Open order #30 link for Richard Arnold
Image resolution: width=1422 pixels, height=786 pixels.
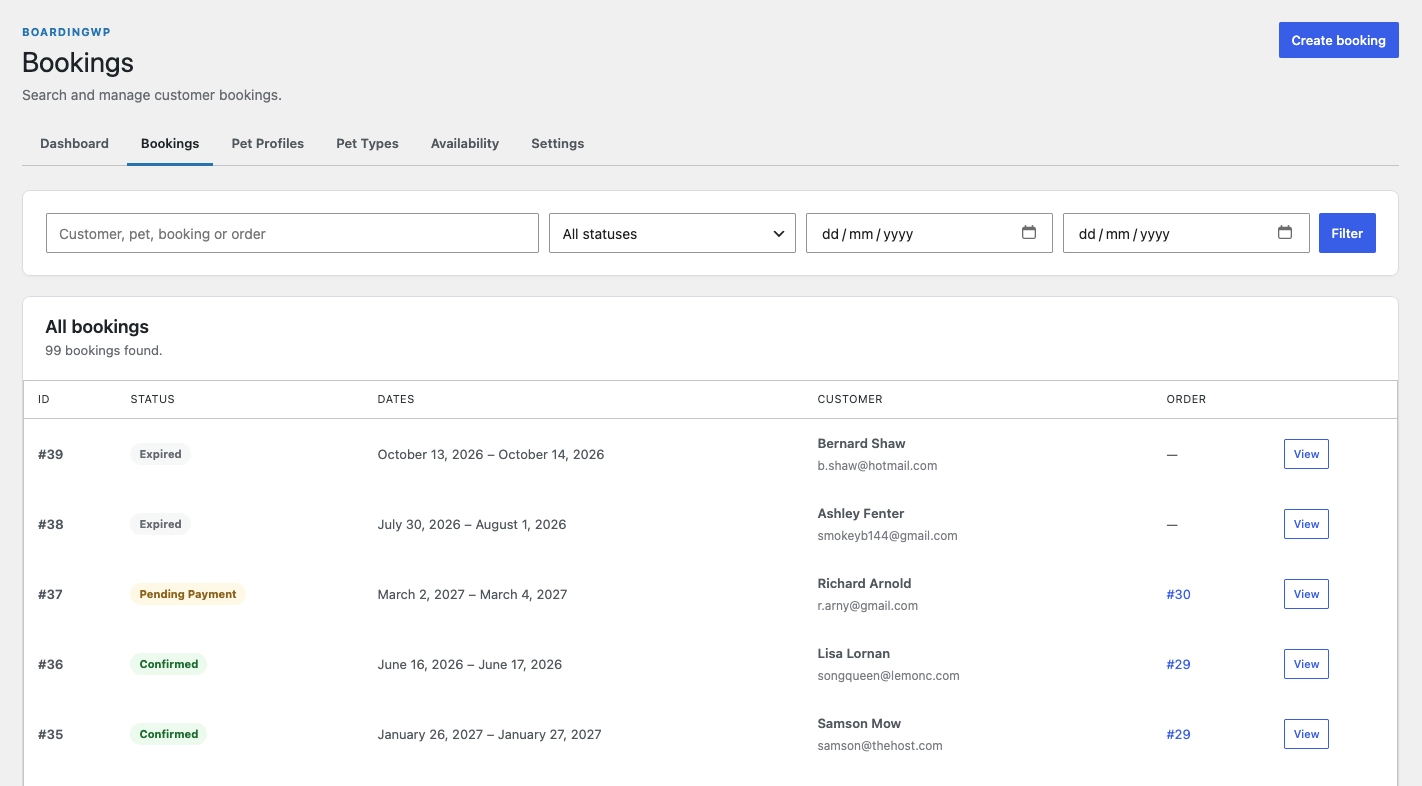1178,594
